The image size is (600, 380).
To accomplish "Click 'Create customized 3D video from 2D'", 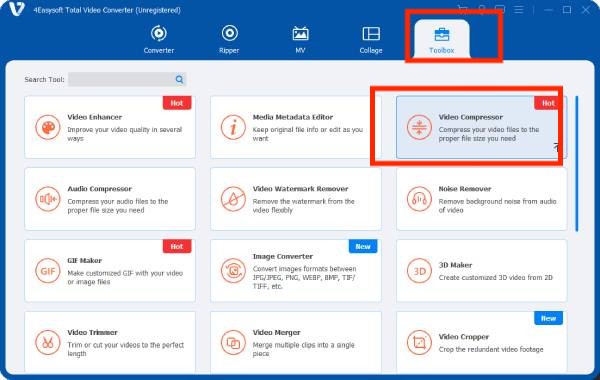I will click(x=496, y=277).
